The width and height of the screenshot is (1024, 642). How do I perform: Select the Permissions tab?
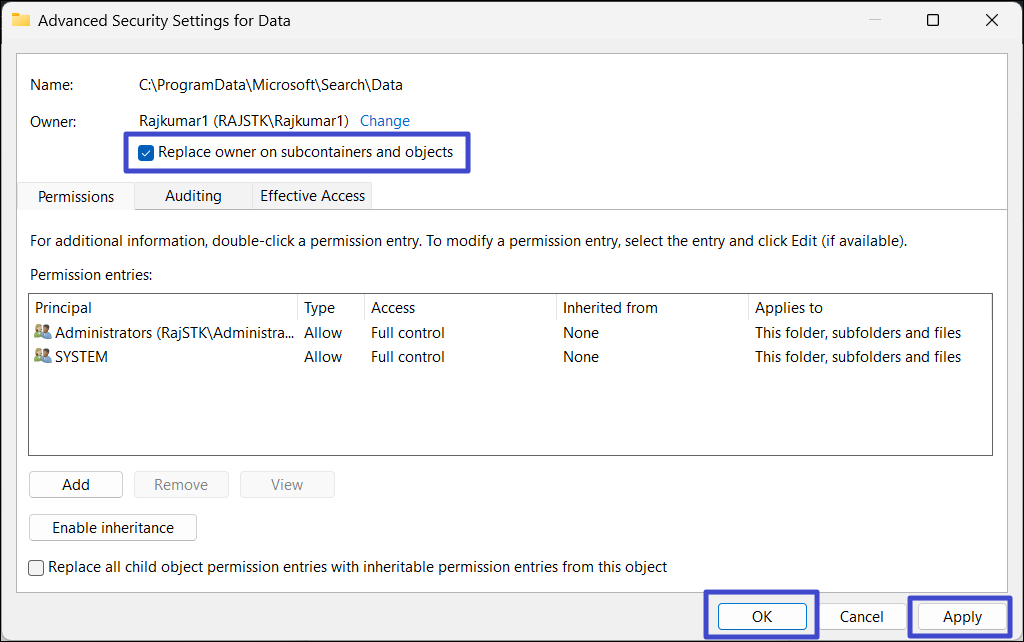[76, 197]
